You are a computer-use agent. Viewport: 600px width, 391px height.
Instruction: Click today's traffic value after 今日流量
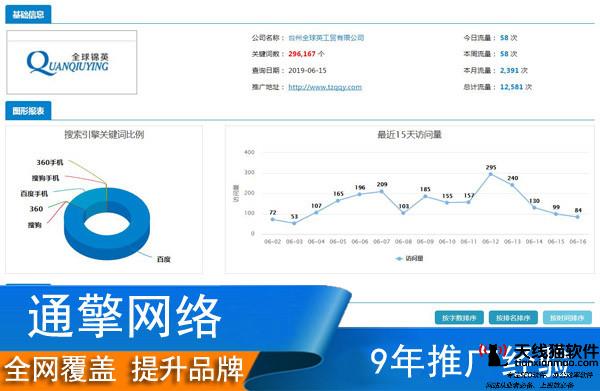pyautogui.click(x=504, y=37)
